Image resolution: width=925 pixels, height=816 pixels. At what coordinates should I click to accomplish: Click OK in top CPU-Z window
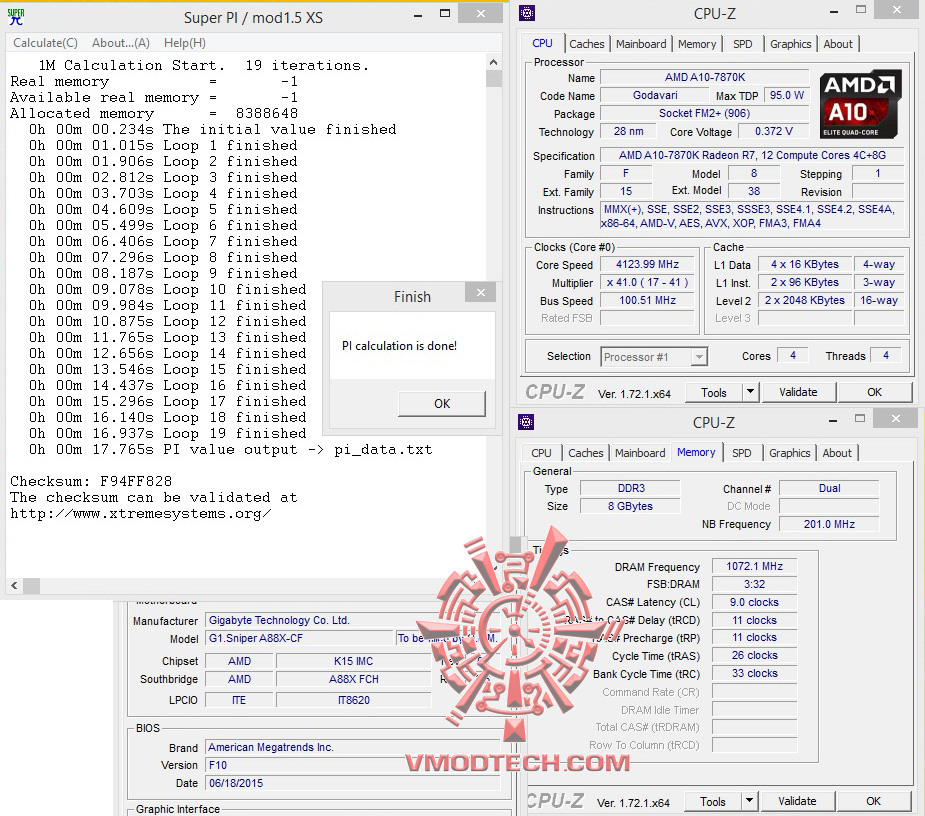(874, 392)
